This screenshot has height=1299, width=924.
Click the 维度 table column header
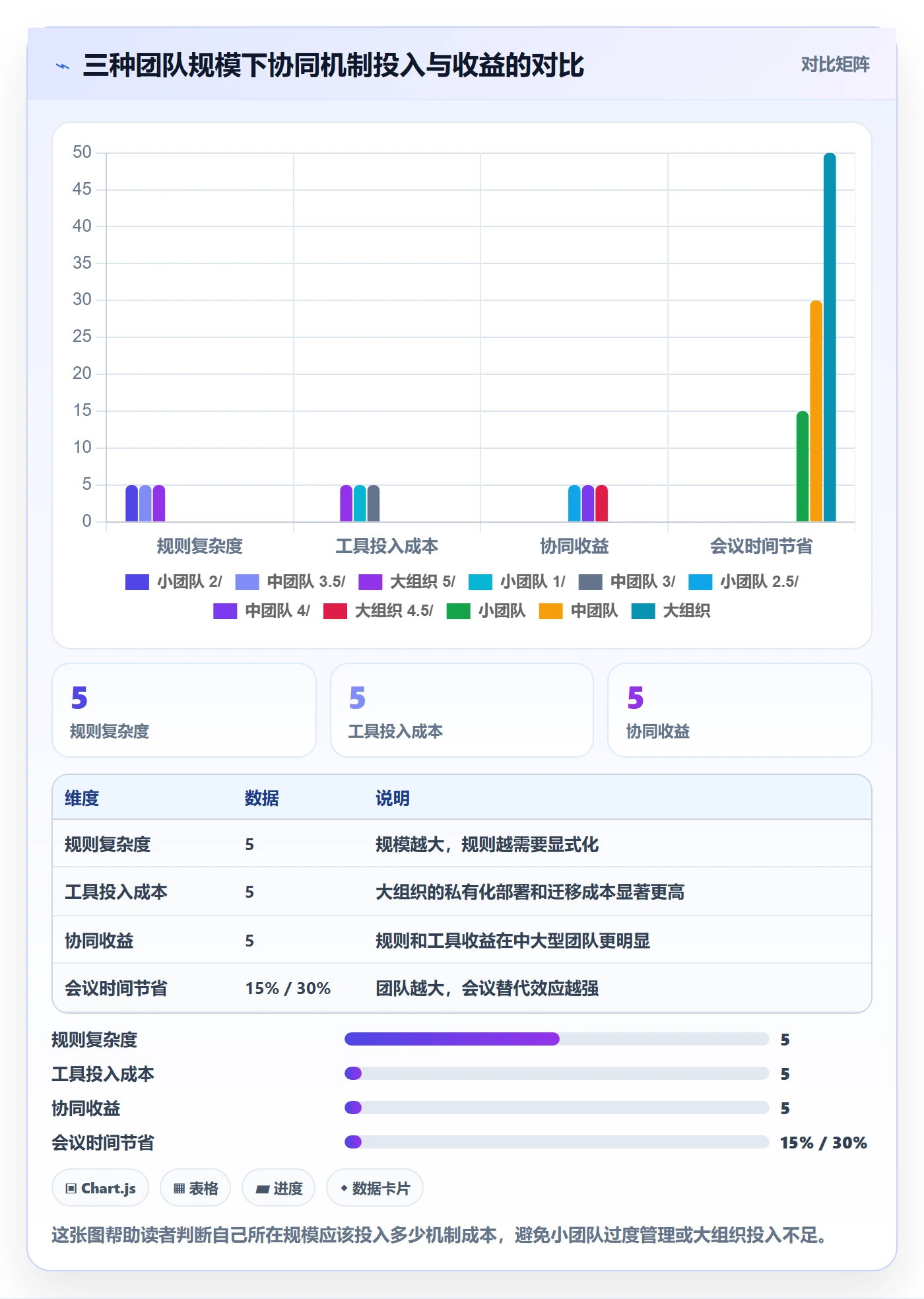click(x=82, y=798)
